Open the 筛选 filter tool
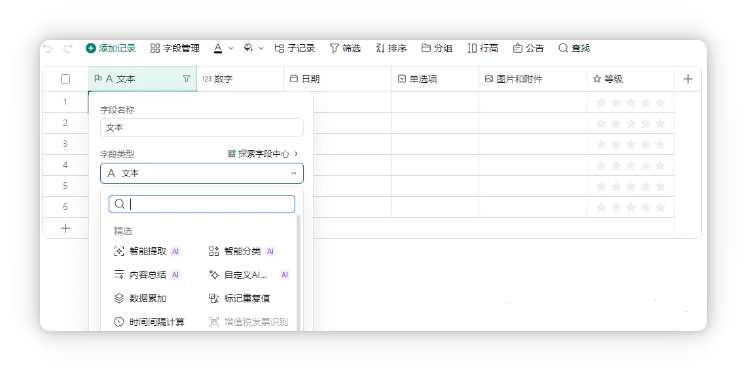747x371 pixels. click(345, 48)
